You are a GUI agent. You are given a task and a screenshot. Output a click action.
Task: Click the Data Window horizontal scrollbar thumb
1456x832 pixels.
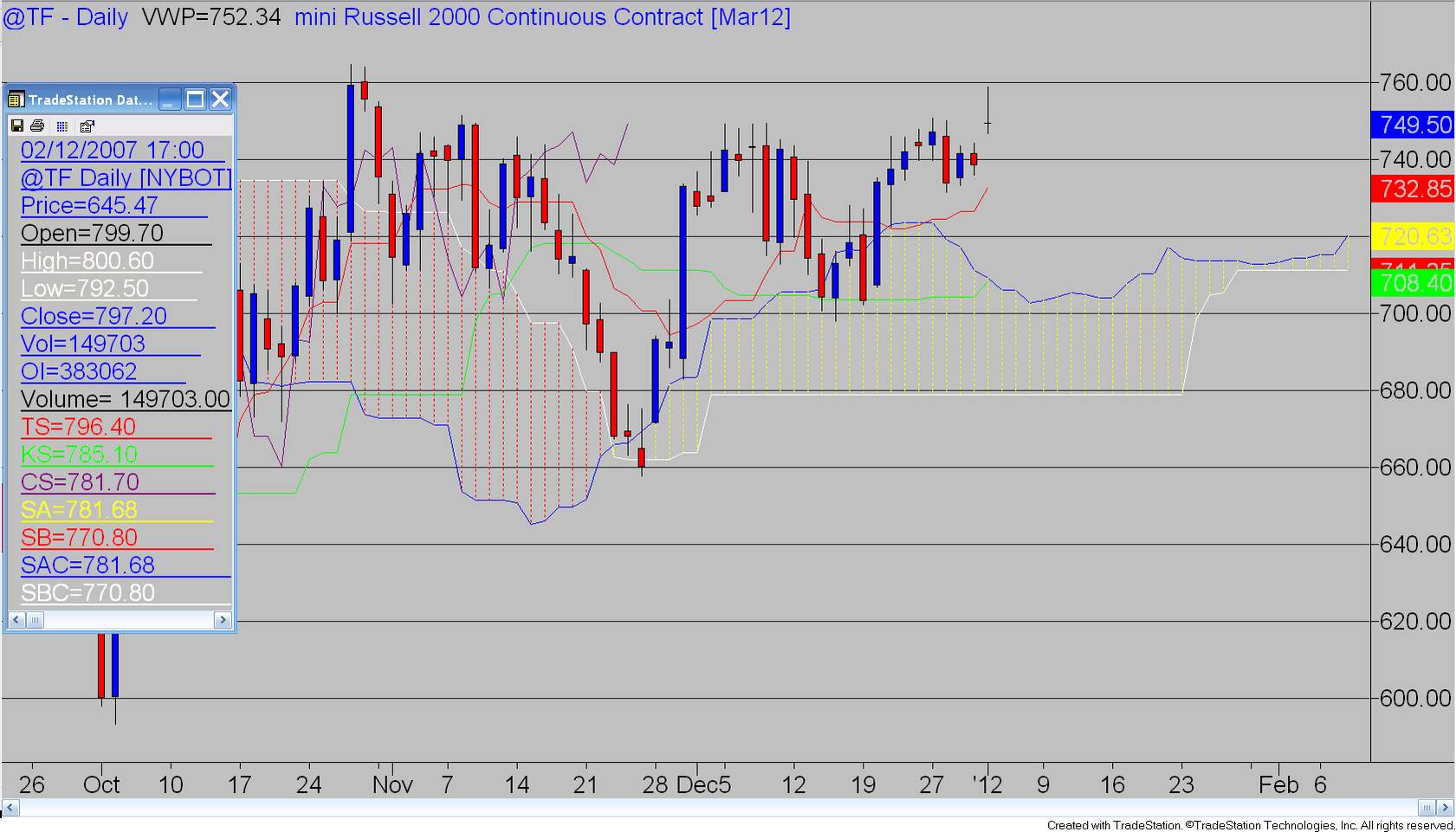click(35, 620)
